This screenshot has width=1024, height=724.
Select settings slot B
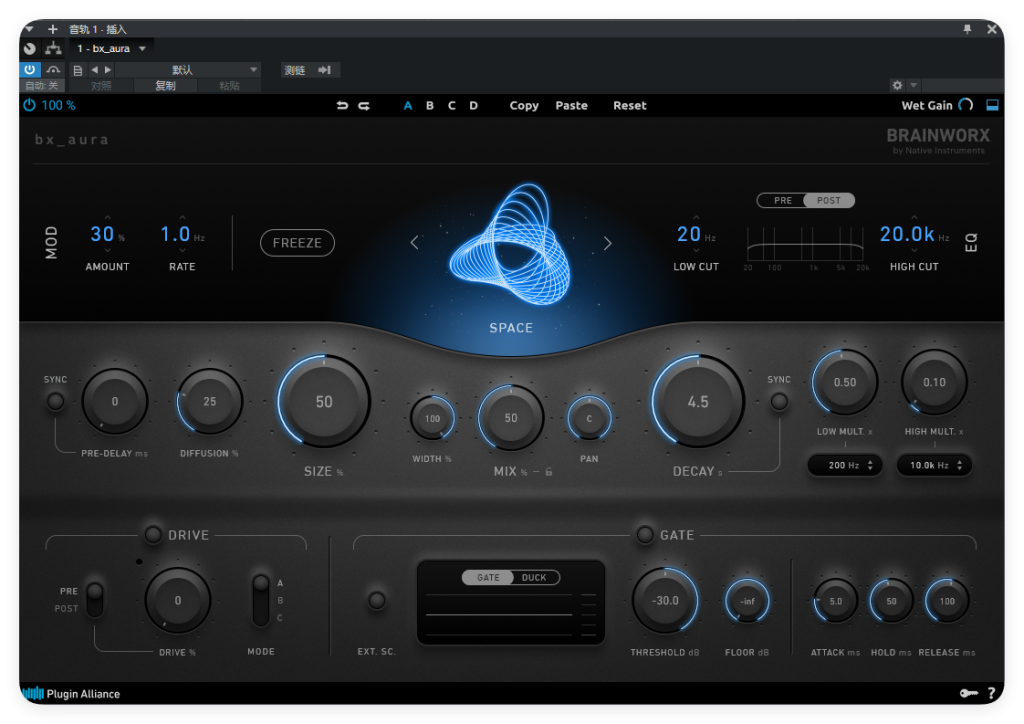430,106
